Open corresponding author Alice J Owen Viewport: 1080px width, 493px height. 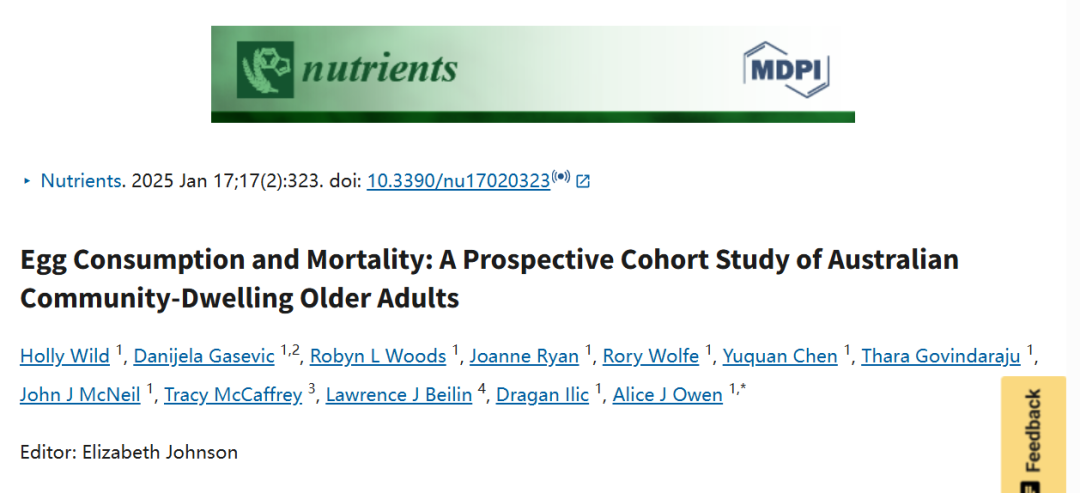point(667,394)
